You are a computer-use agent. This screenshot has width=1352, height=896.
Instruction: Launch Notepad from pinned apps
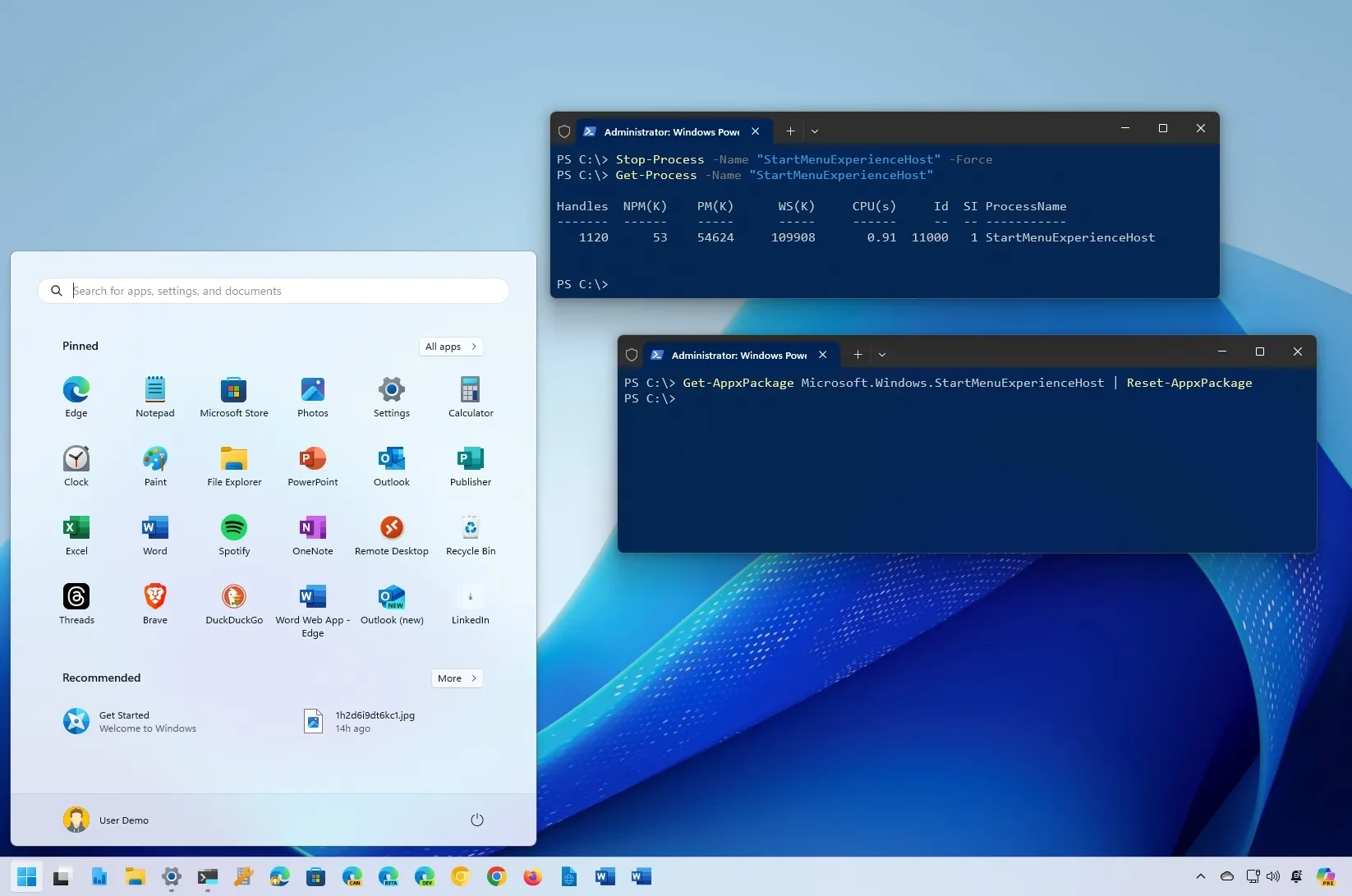155,397
